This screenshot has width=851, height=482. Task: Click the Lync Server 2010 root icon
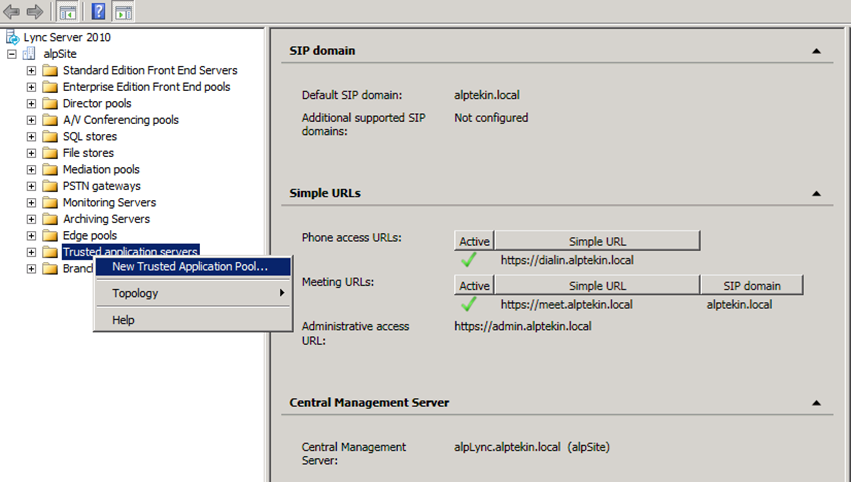point(12,37)
